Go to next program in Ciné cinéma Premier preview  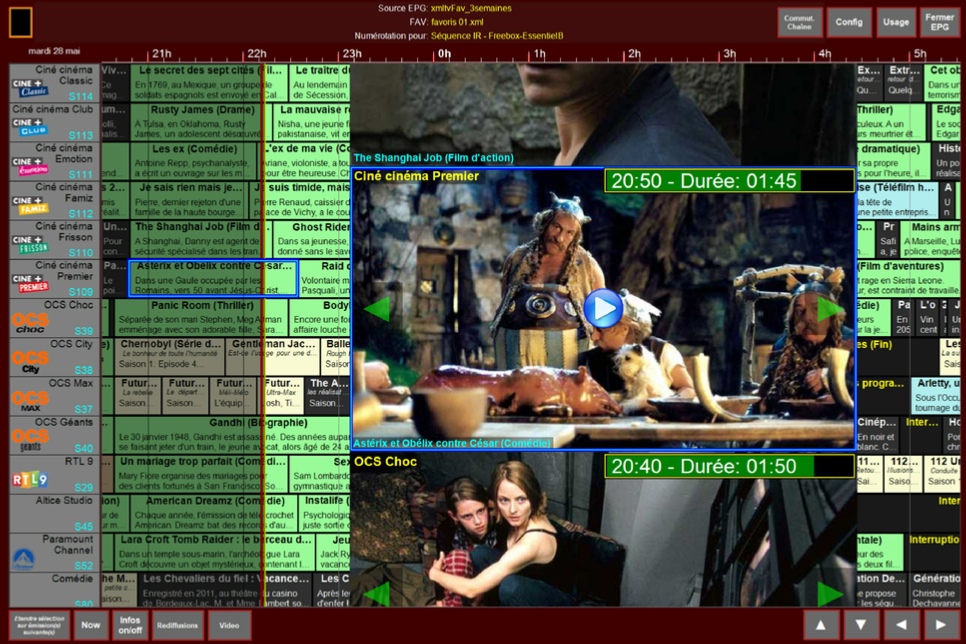click(830, 308)
